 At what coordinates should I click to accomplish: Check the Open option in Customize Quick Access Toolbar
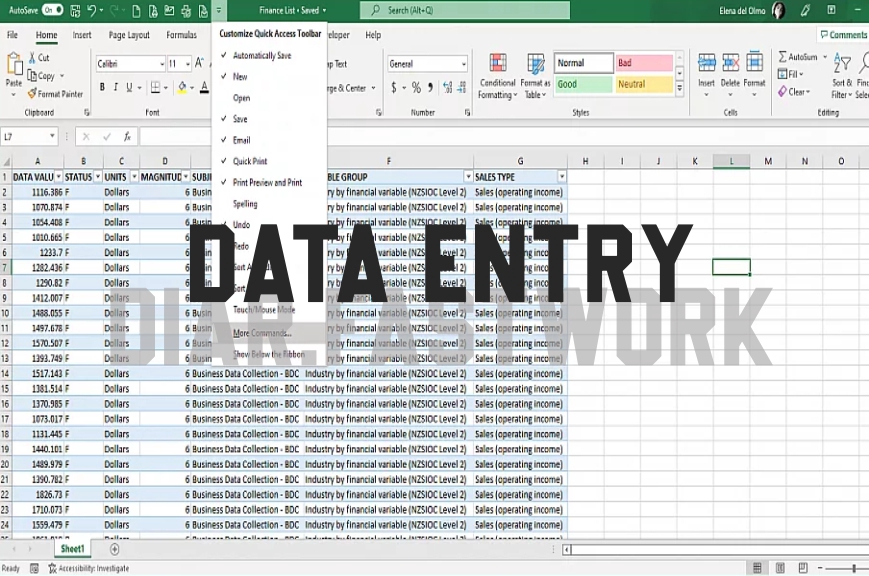pos(239,97)
